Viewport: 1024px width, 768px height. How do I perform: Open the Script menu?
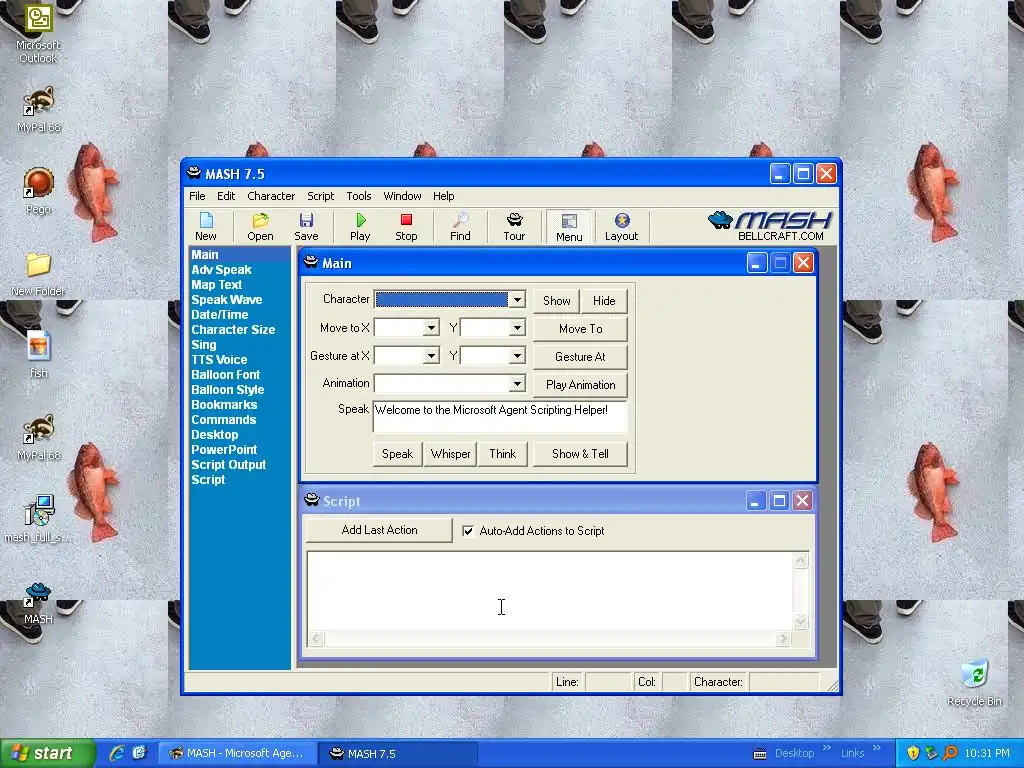tap(321, 196)
